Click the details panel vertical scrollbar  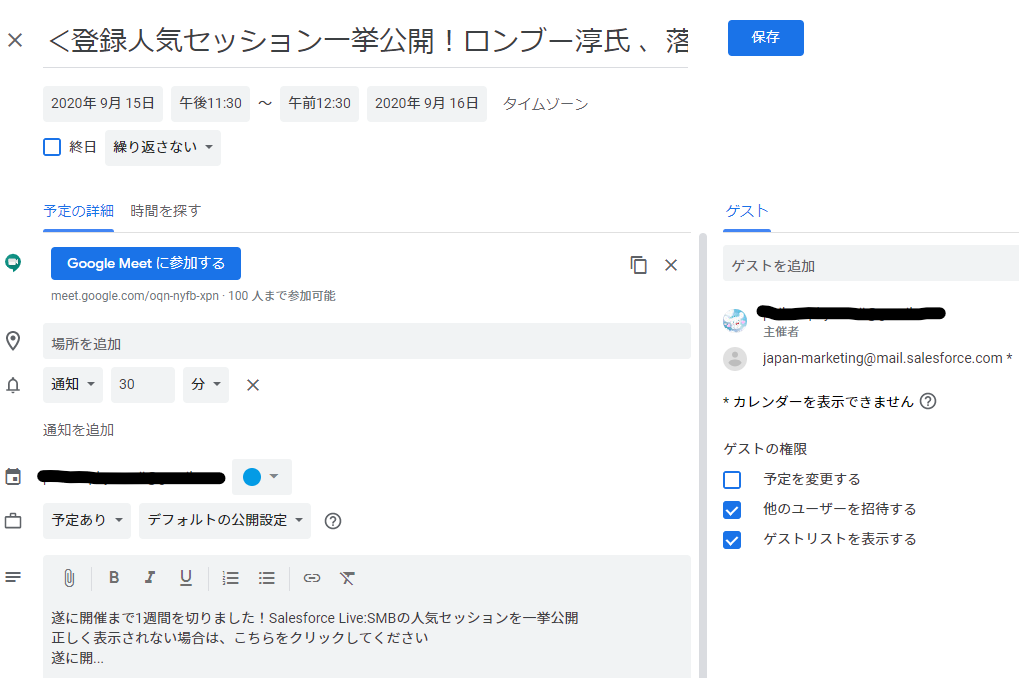[x=703, y=455]
